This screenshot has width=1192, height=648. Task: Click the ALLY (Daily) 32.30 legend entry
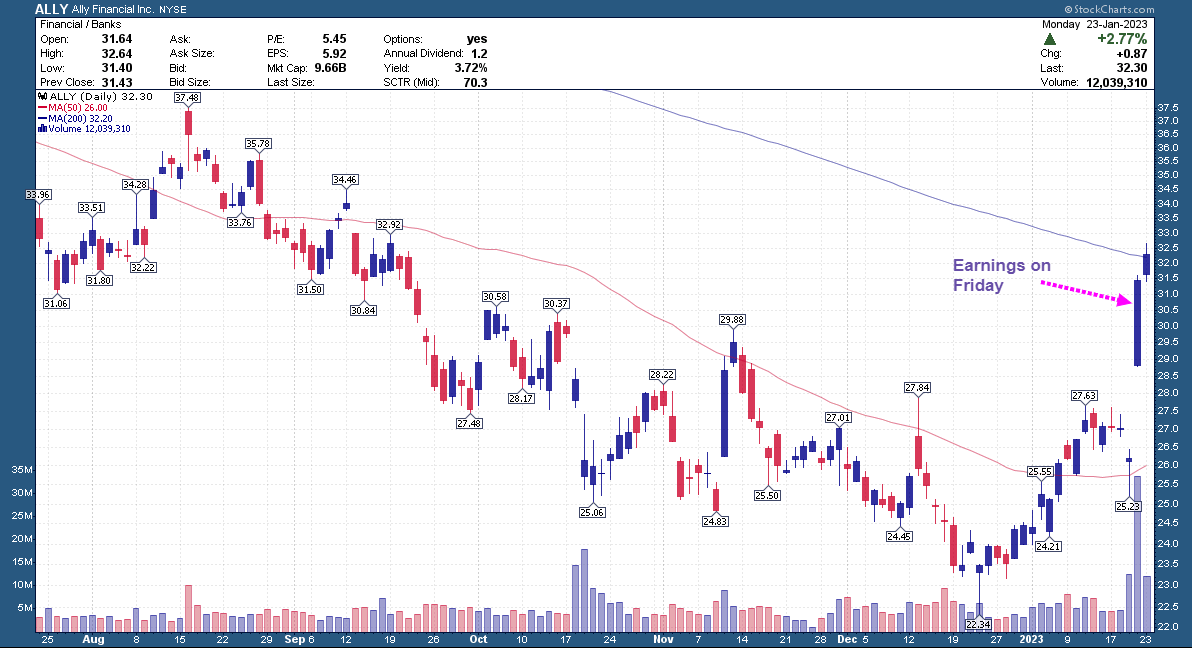95,97
